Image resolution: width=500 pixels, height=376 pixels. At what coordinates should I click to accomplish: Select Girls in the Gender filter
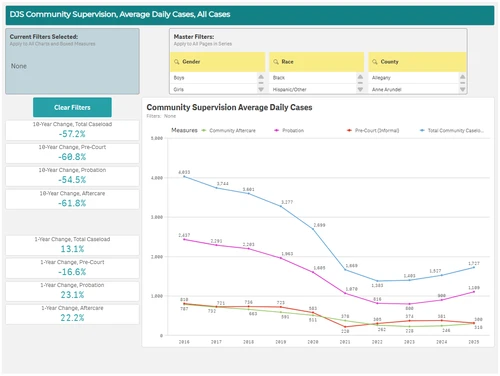[214, 89]
